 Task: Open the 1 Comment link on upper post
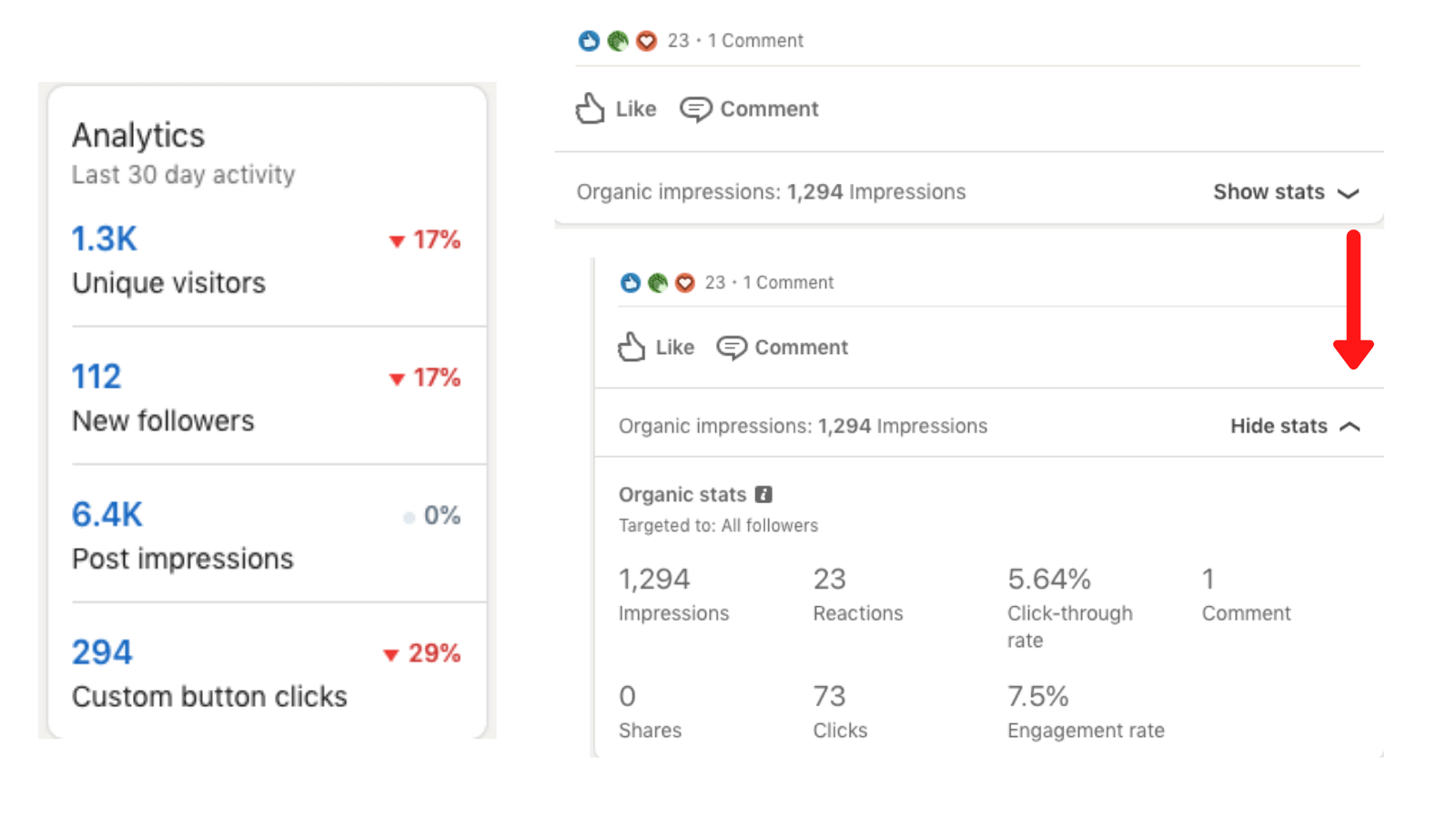(x=755, y=41)
